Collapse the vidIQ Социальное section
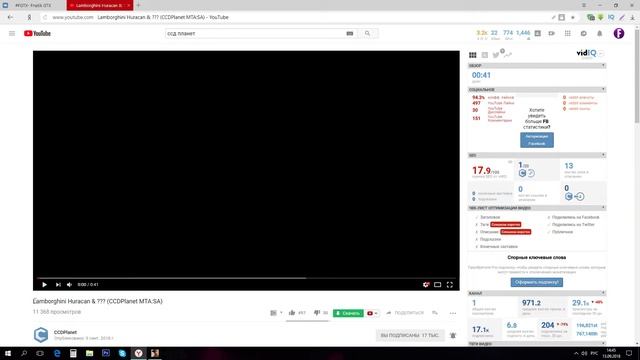Viewport: 640px width, 360px height. (603, 89)
